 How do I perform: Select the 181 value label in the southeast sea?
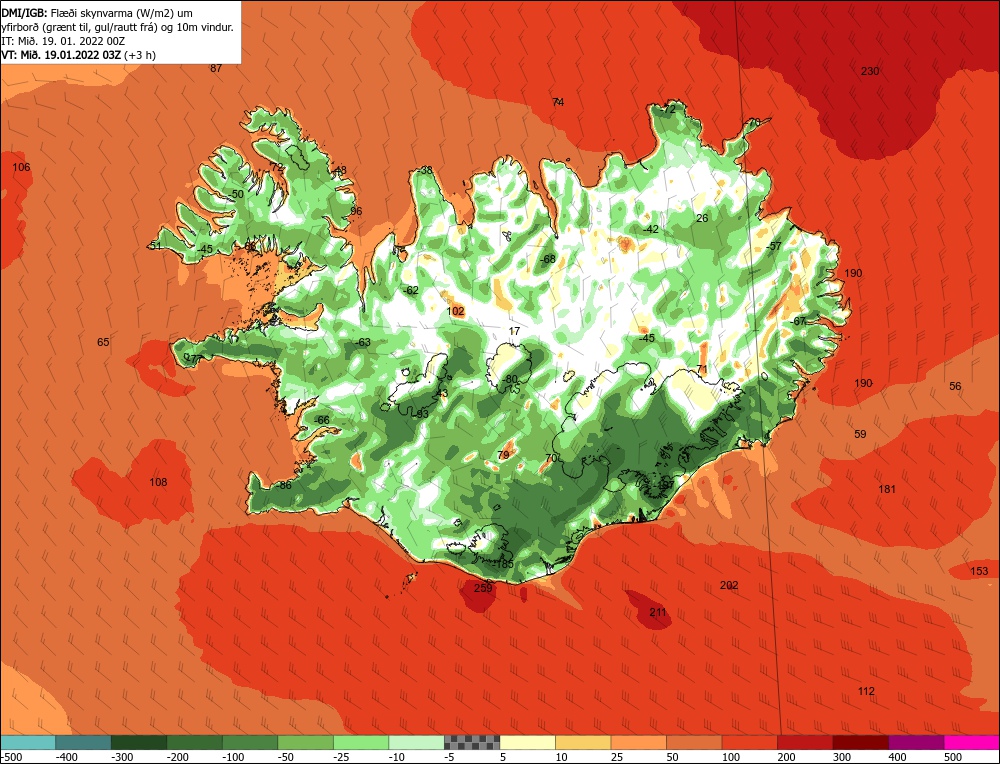coord(887,489)
